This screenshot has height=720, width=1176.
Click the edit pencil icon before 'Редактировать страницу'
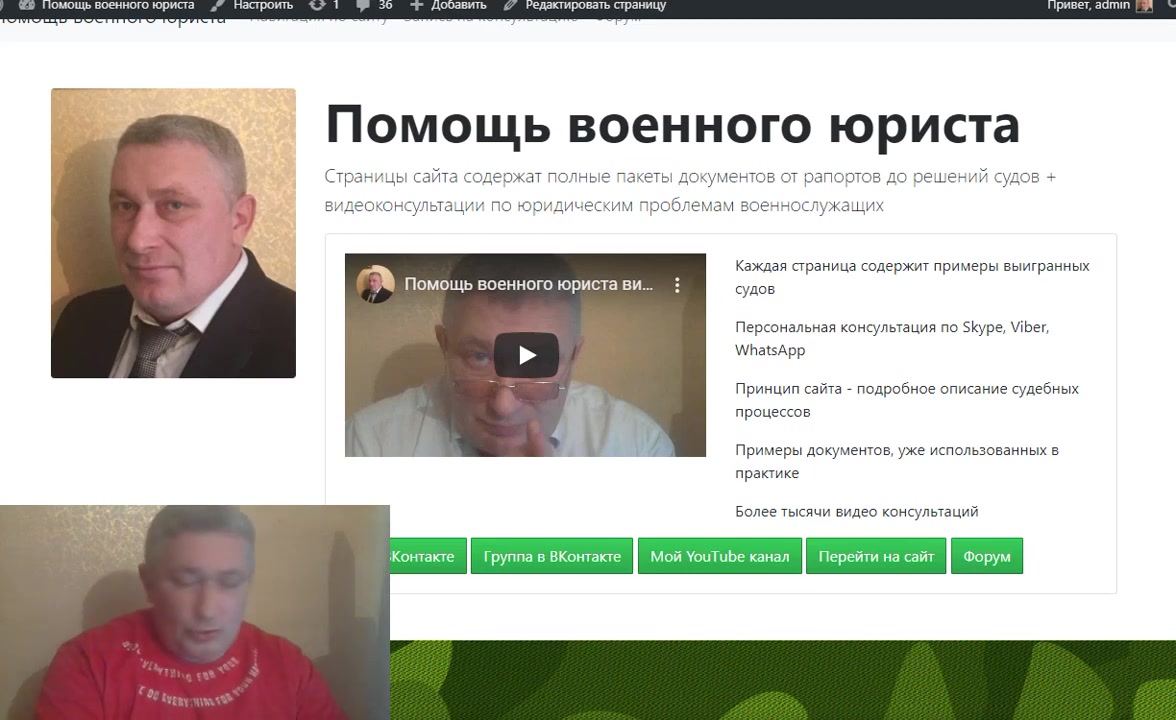pos(511,5)
